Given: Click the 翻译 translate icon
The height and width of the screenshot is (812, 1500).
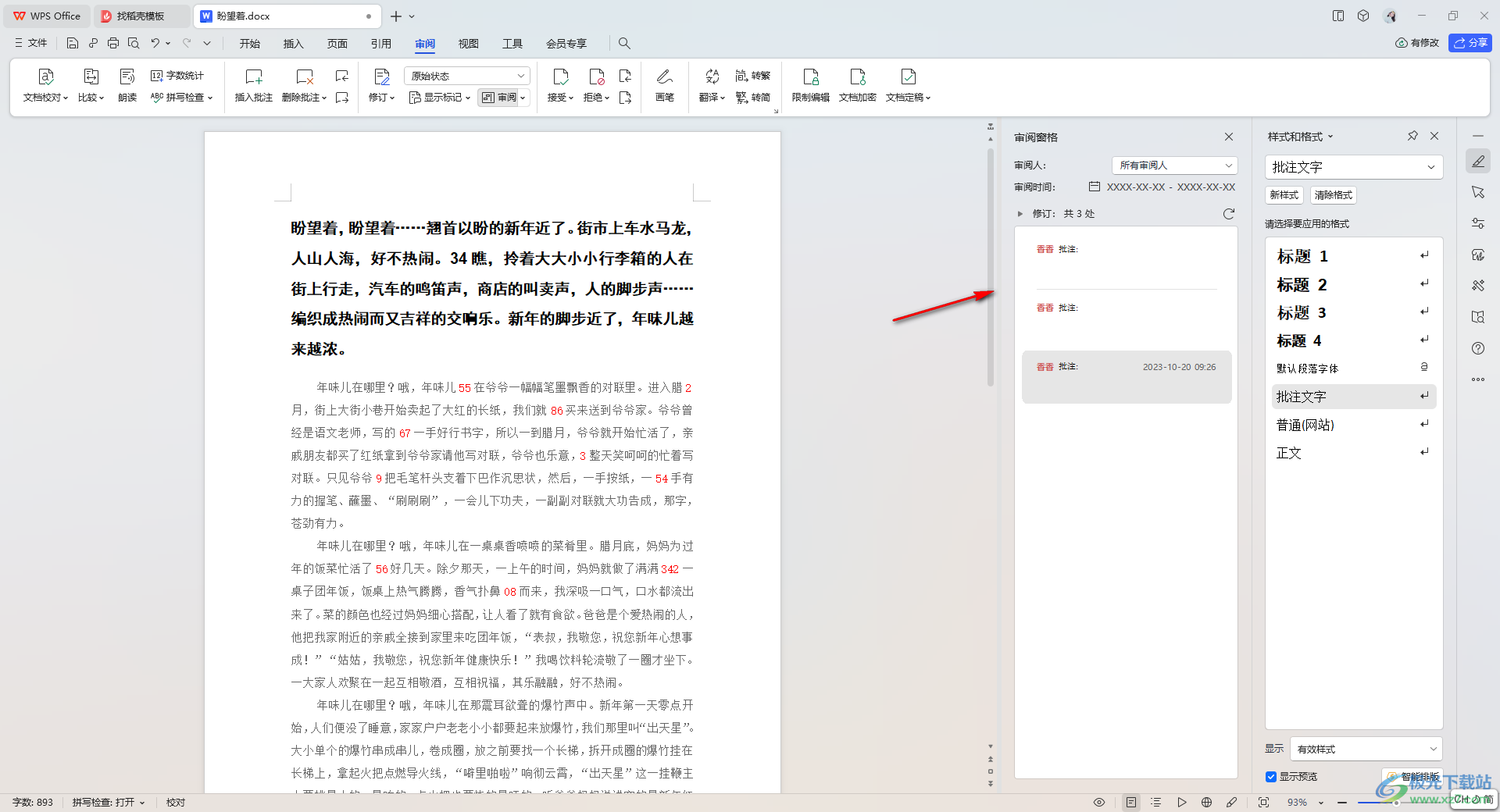Looking at the screenshot, I should point(712,77).
